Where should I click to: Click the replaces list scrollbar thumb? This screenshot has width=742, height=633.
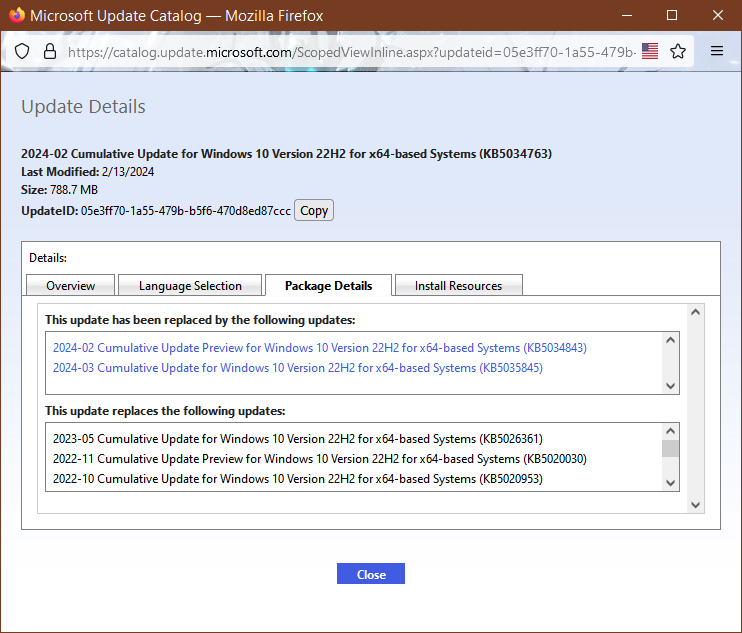(670, 448)
